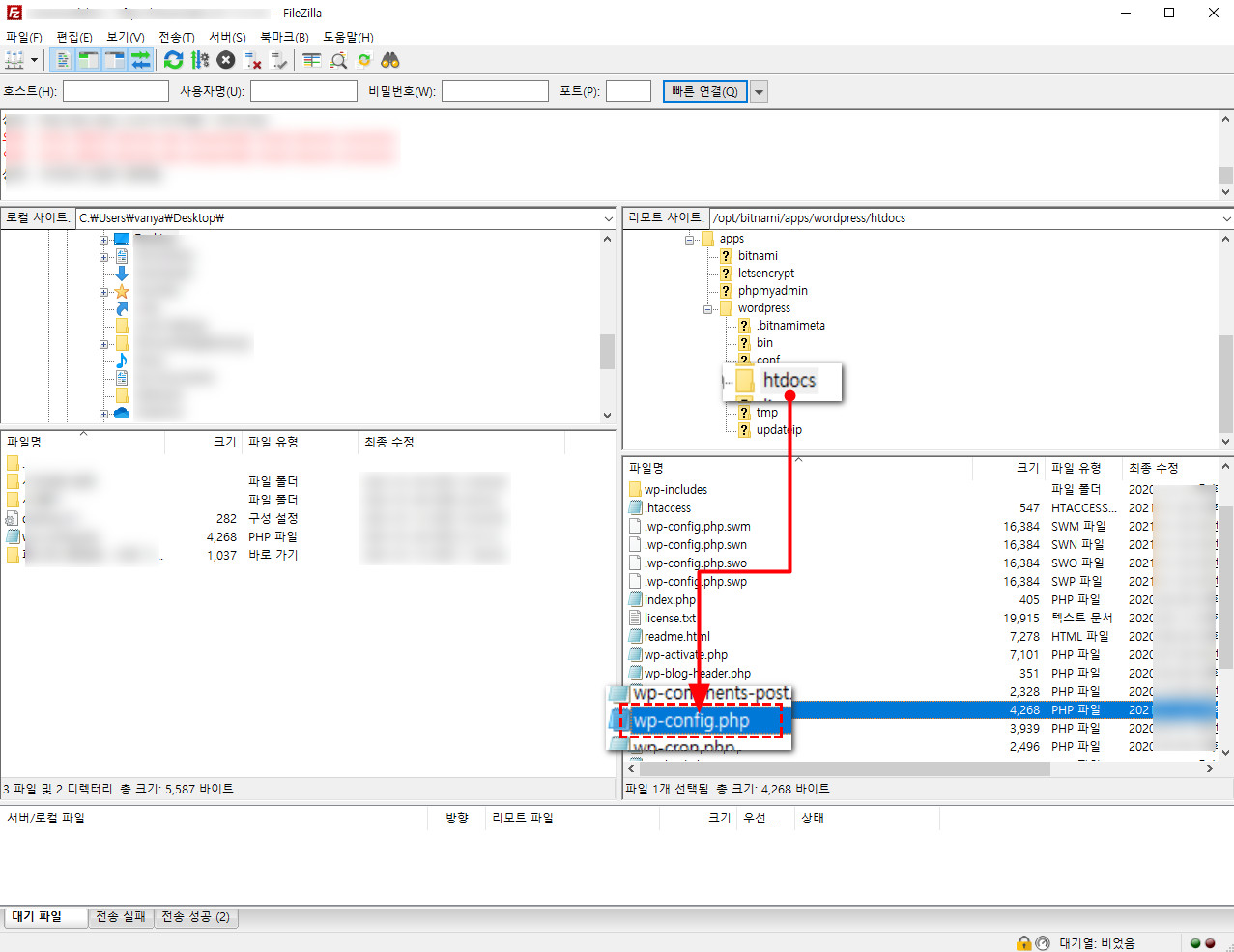
Task: Select the license.txt file
Action: click(670, 619)
